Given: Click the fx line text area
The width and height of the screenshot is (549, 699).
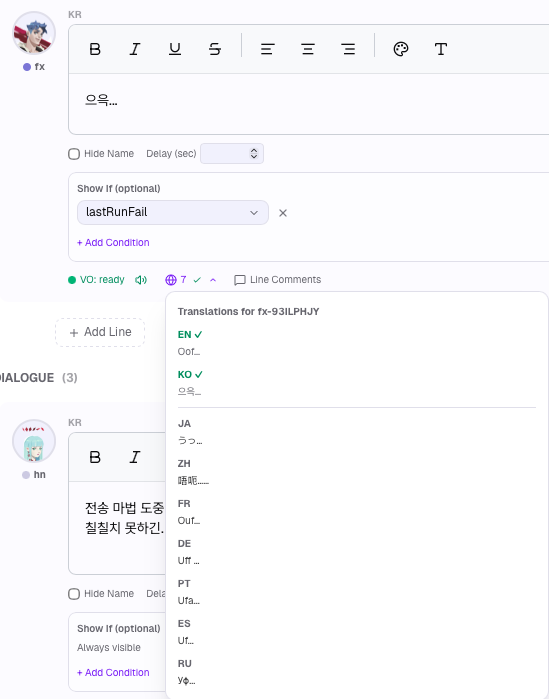Looking at the screenshot, I should 308,104.
